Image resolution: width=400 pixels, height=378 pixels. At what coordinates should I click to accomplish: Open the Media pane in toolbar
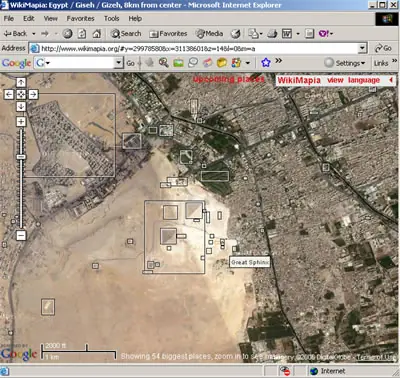click(x=209, y=33)
